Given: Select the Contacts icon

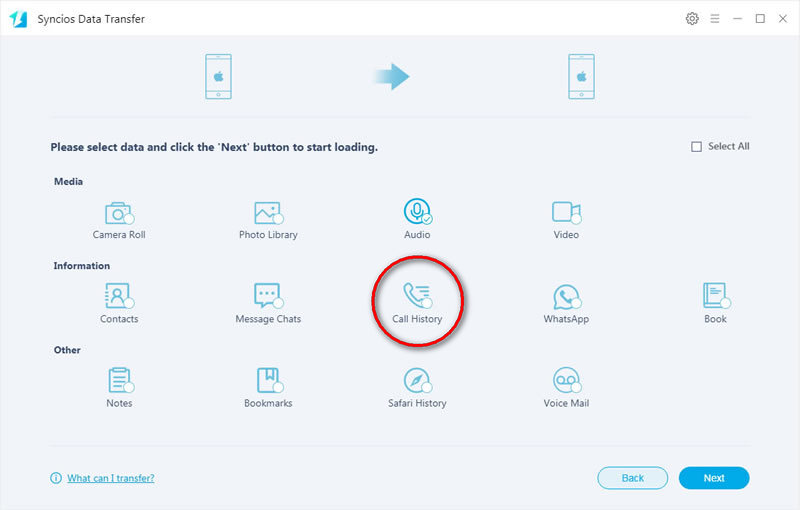Looking at the screenshot, I should 119,296.
